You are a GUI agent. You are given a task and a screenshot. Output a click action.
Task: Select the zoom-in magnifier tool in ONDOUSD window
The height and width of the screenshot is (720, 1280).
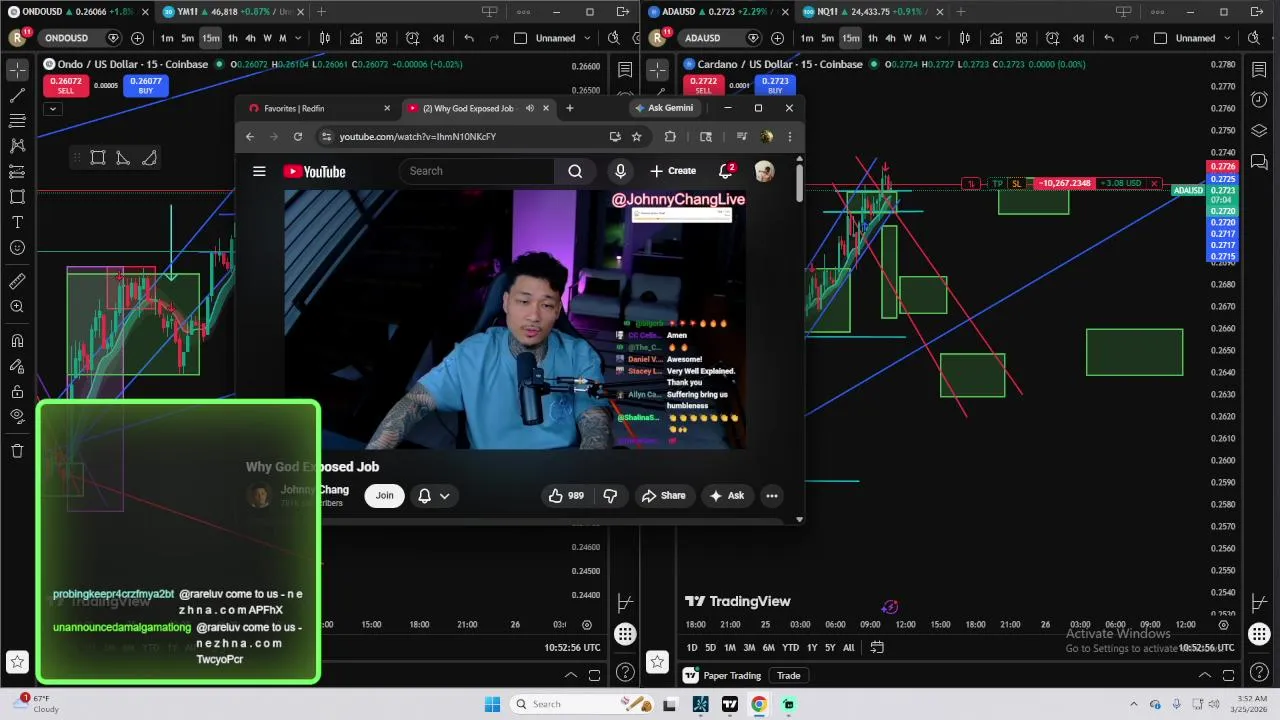pos(17,307)
